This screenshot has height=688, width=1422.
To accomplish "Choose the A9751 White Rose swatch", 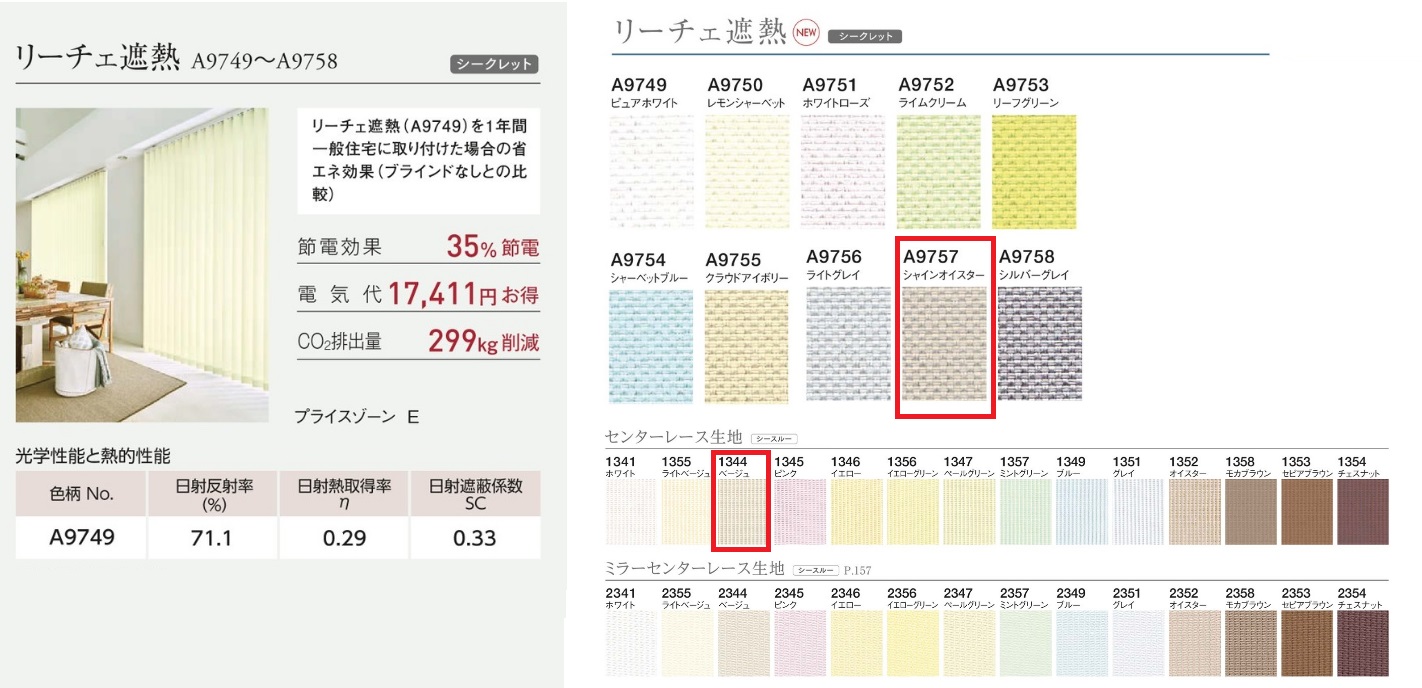I will click(843, 171).
